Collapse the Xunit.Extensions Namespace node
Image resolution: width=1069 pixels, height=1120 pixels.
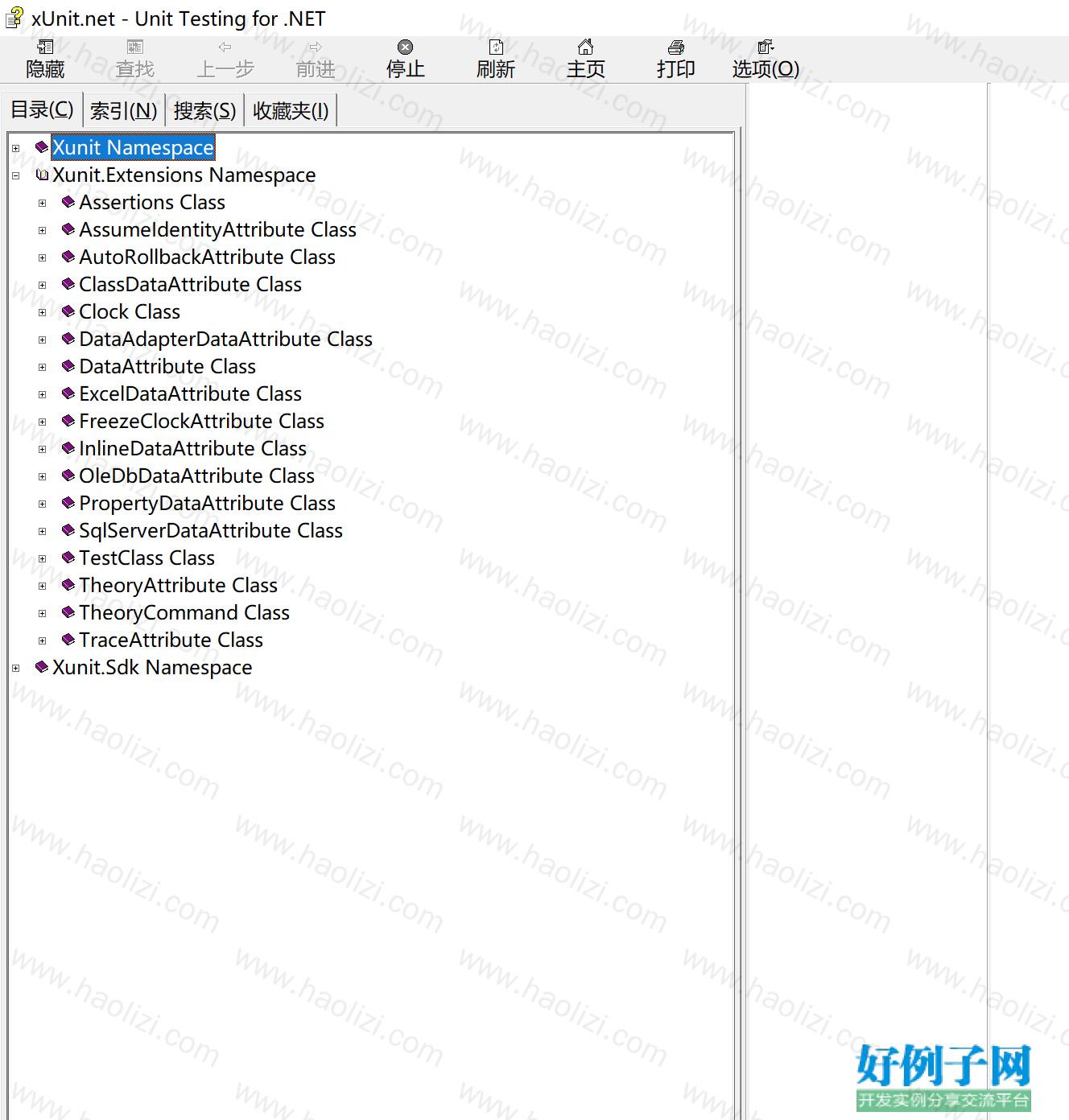[x=15, y=176]
